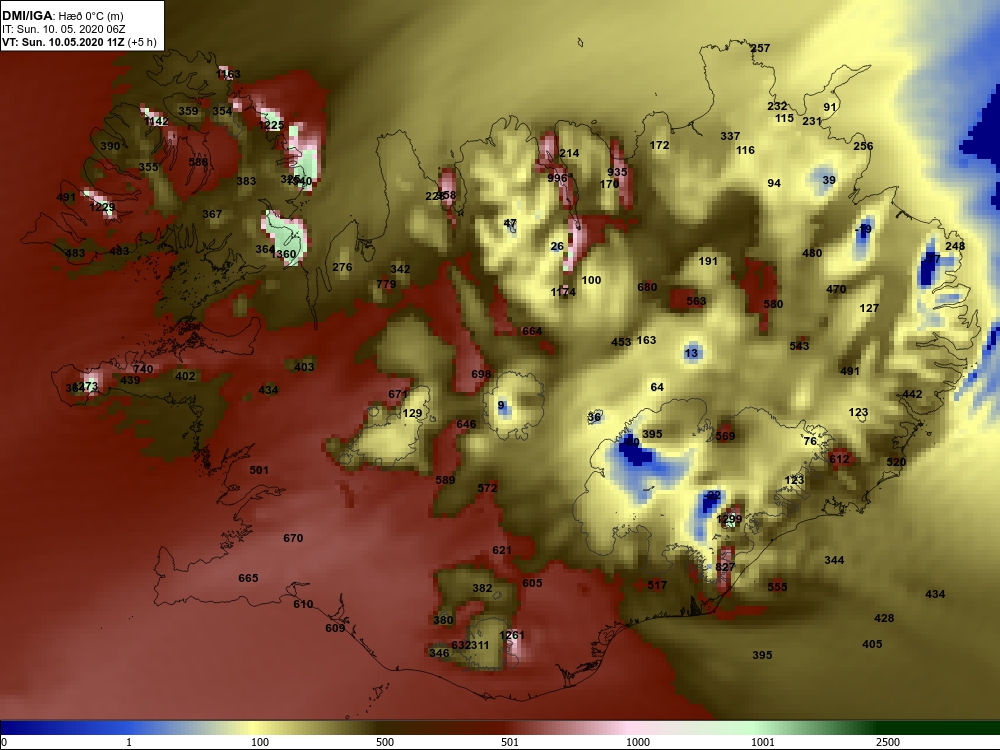Click the map value 256
The width and height of the screenshot is (1000, 750).
pyautogui.click(x=863, y=146)
